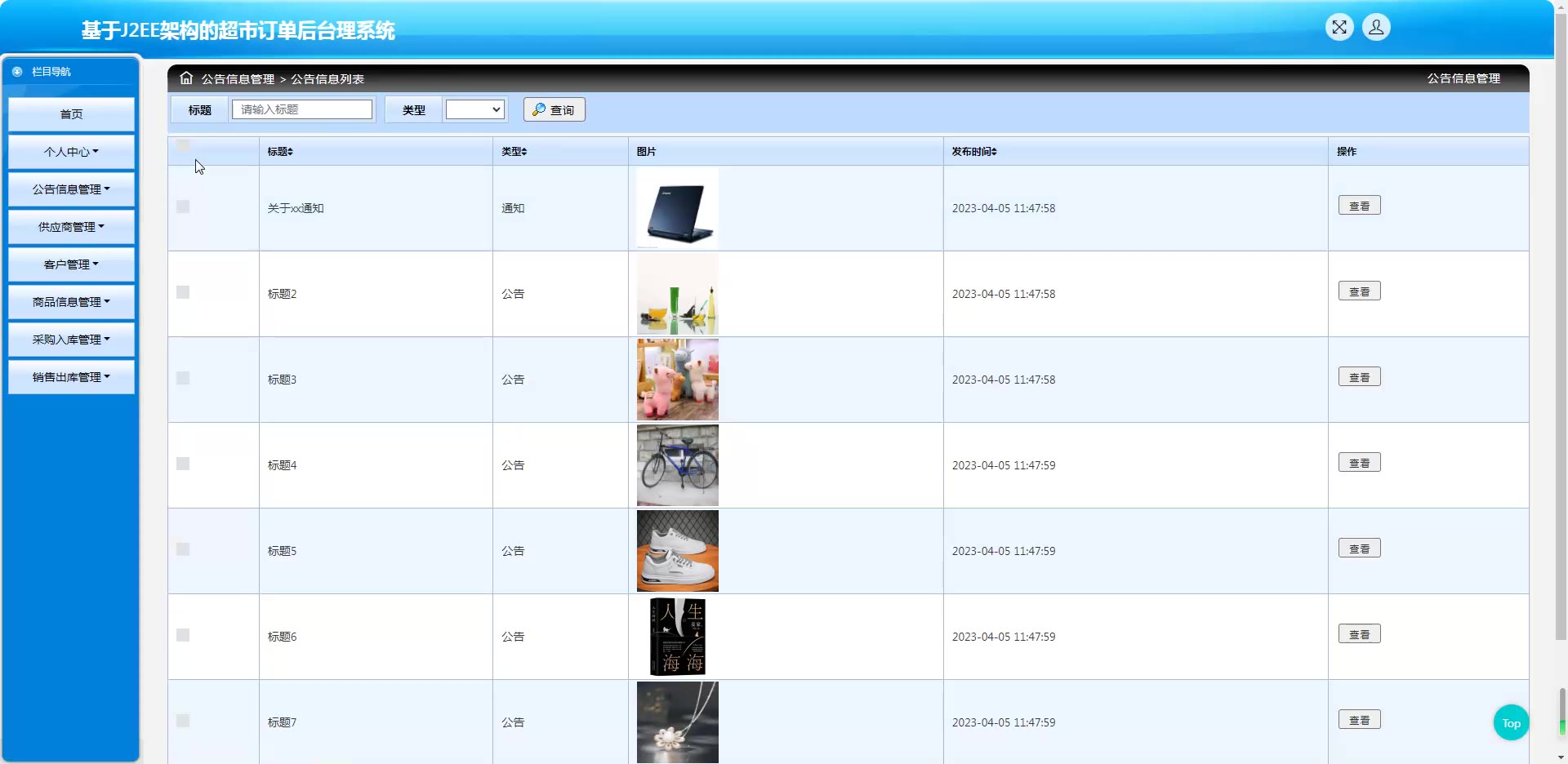Click the book cover thumbnail in 标题6 row

point(678,637)
